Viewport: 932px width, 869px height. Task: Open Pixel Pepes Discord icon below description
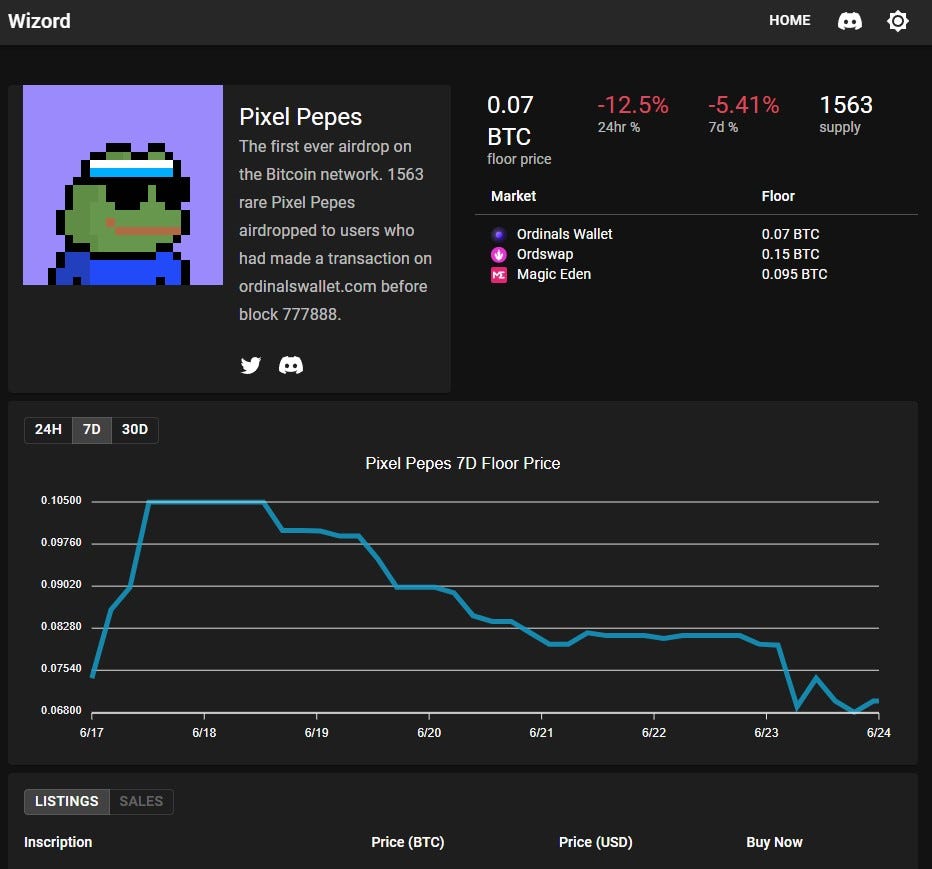click(291, 365)
